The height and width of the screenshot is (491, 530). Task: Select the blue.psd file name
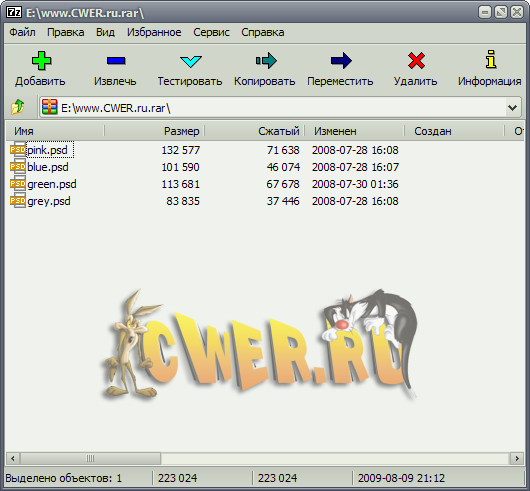click(x=48, y=167)
